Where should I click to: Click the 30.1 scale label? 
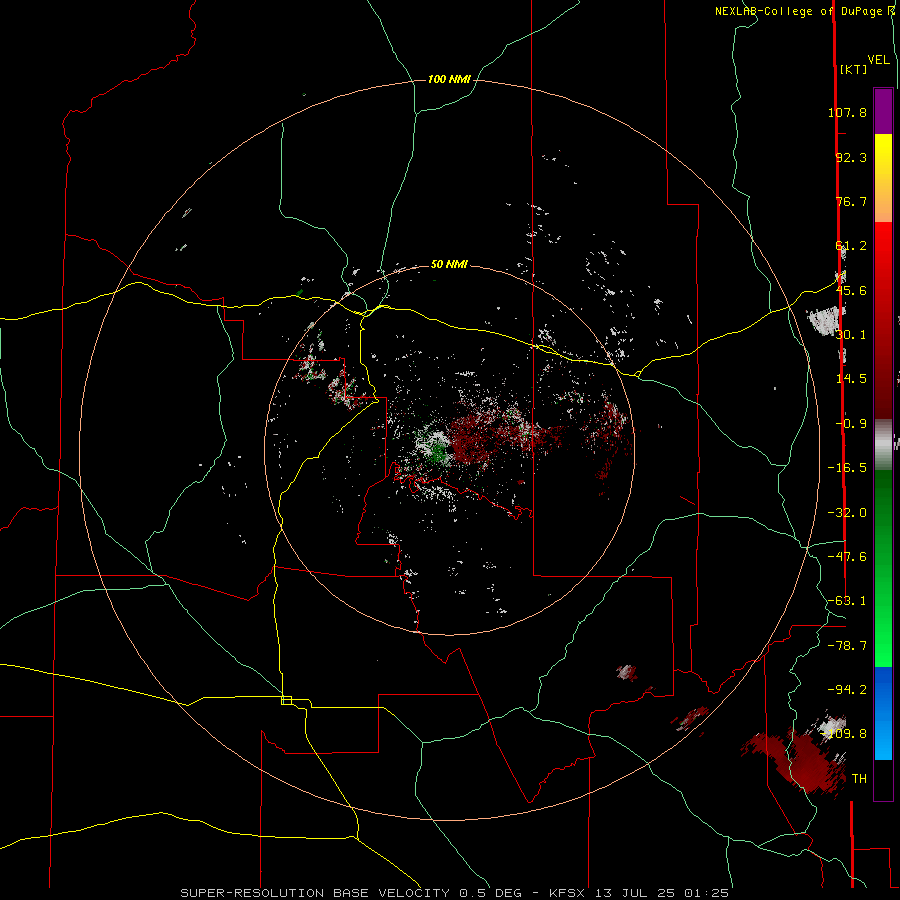851,335
